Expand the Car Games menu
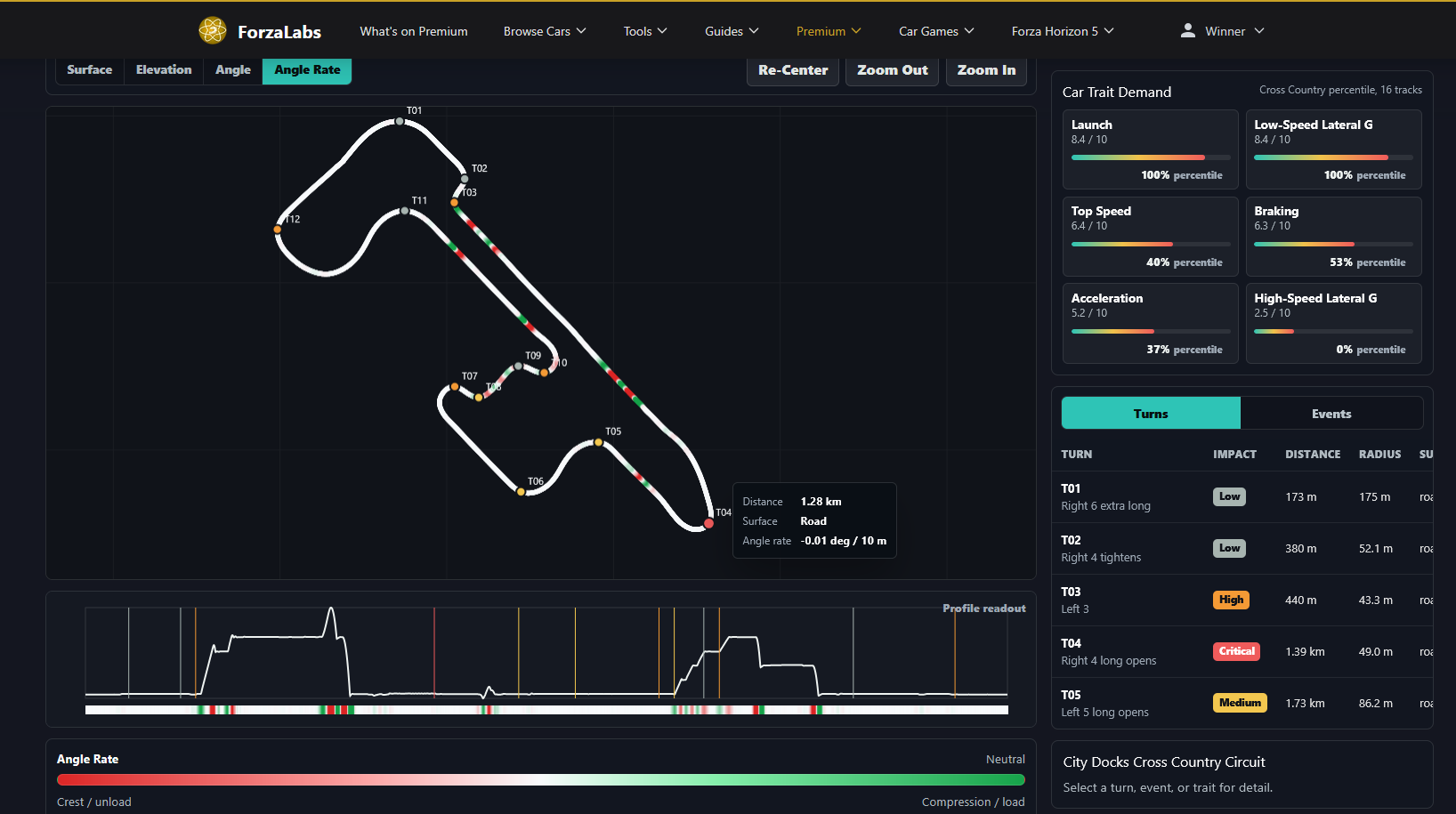Image resolution: width=1456 pixels, height=814 pixels. point(936,31)
